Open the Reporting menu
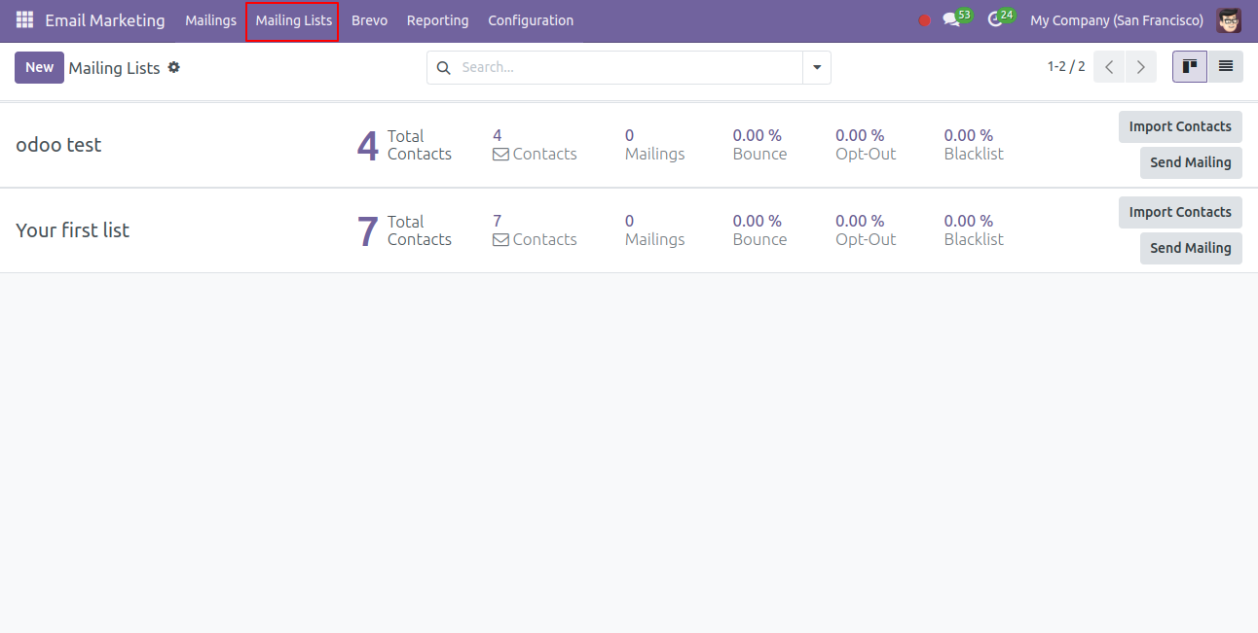1258x633 pixels. pyautogui.click(x=437, y=20)
